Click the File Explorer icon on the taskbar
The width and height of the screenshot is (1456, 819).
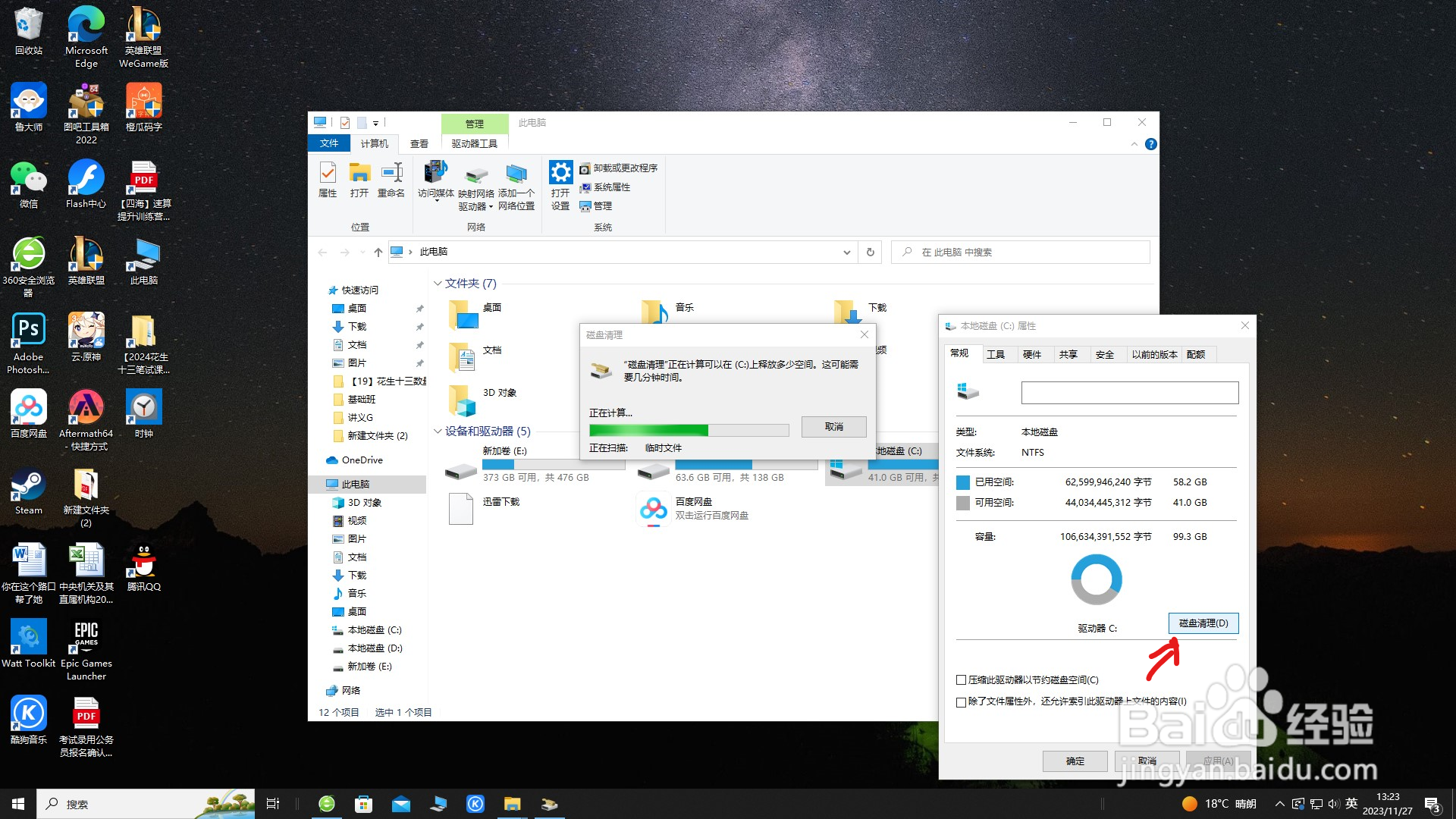513,804
